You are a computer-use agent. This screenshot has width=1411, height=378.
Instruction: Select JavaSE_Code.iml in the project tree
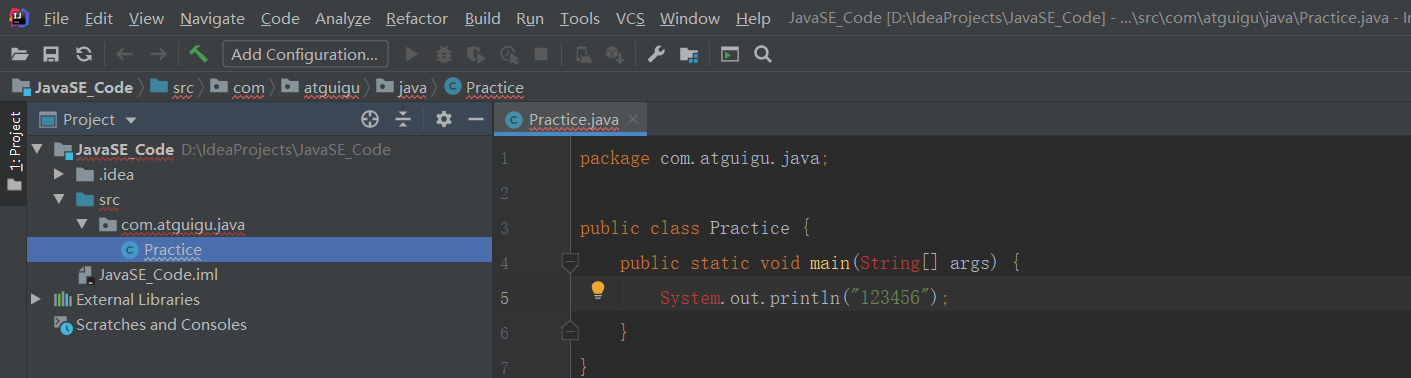coord(158,274)
